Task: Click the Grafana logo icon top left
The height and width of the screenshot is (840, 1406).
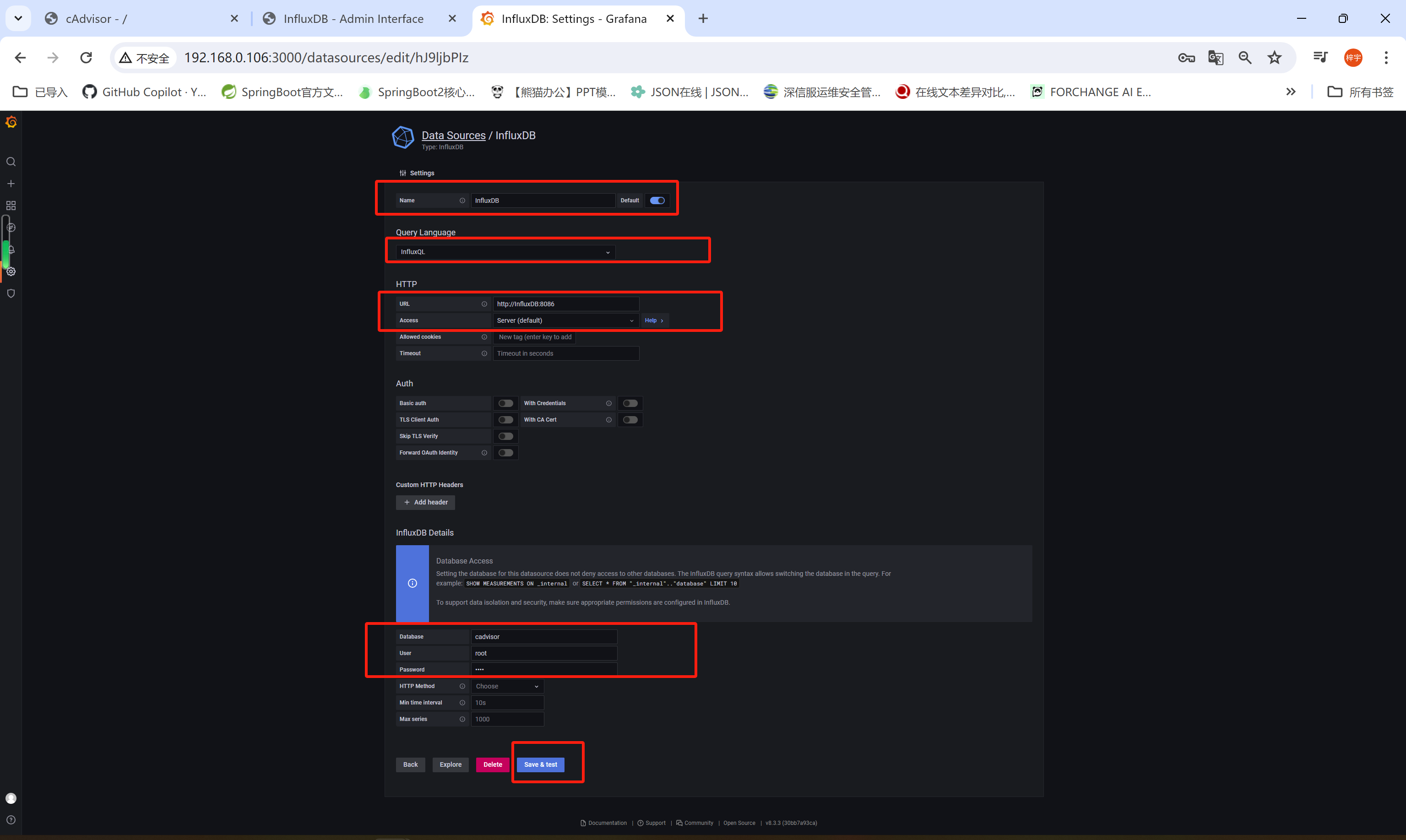Action: click(11, 122)
